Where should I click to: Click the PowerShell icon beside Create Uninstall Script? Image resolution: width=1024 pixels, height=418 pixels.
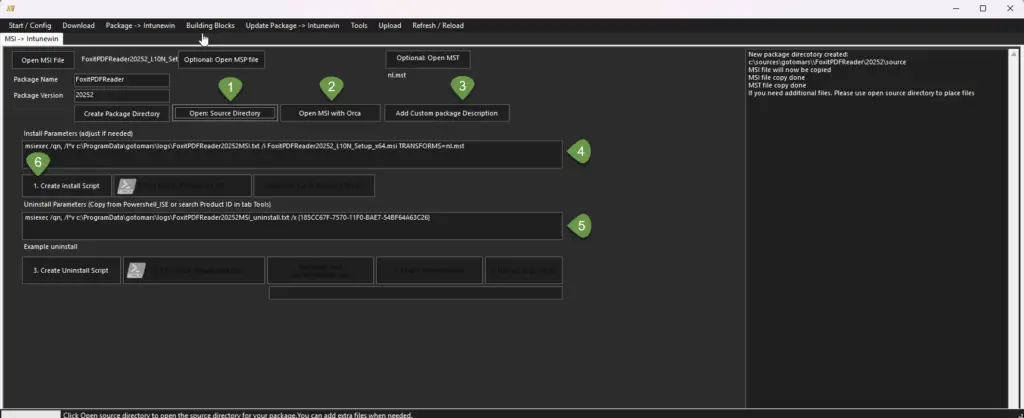click(x=135, y=270)
